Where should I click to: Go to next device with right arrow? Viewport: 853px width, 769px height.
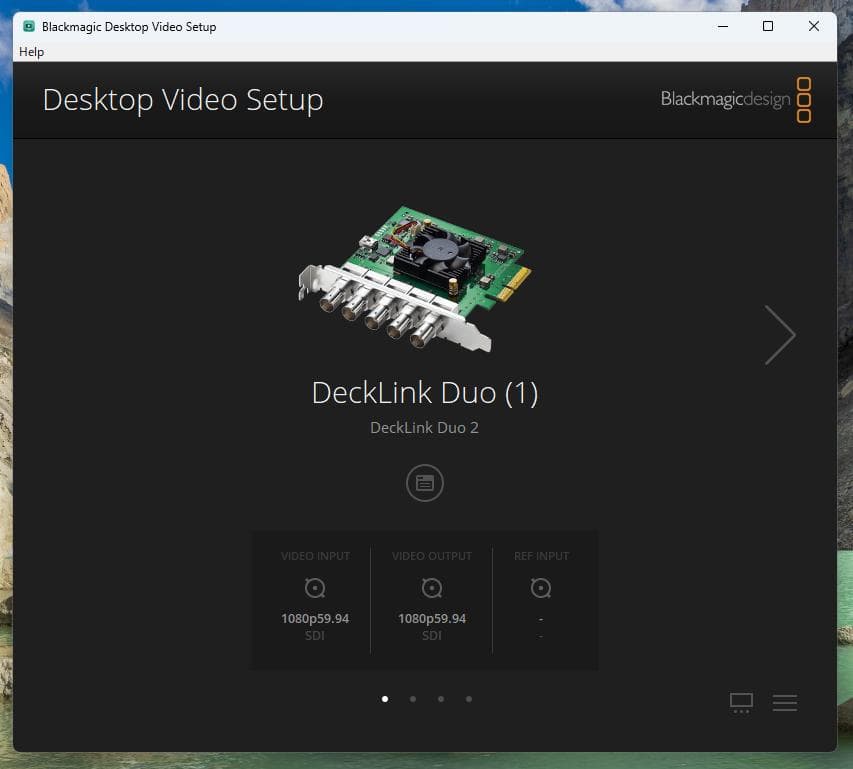coord(780,334)
